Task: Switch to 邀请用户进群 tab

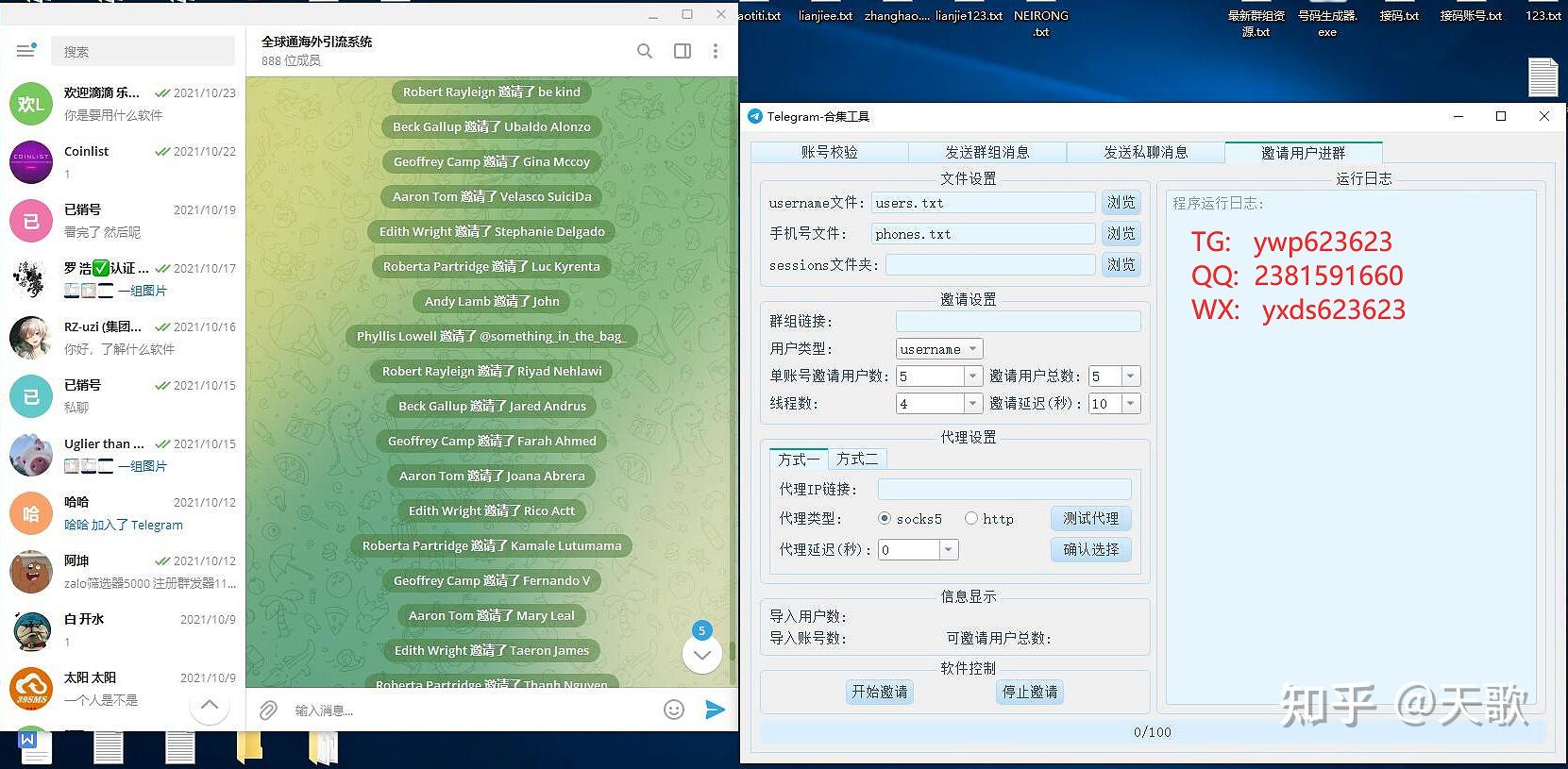Action: [1304, 152]
